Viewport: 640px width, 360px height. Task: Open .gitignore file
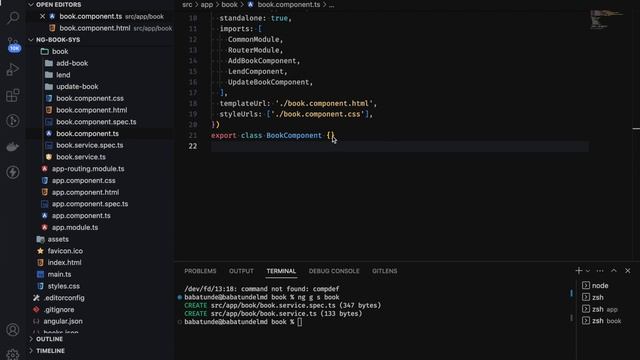click(x=59, y=310)
